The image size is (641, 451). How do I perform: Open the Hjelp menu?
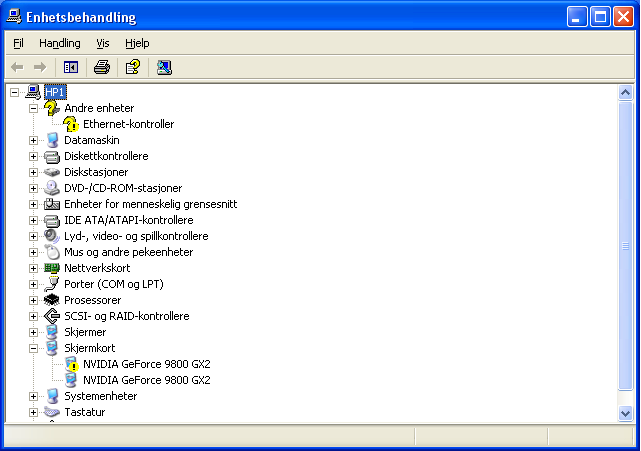[x=137, y=43]
